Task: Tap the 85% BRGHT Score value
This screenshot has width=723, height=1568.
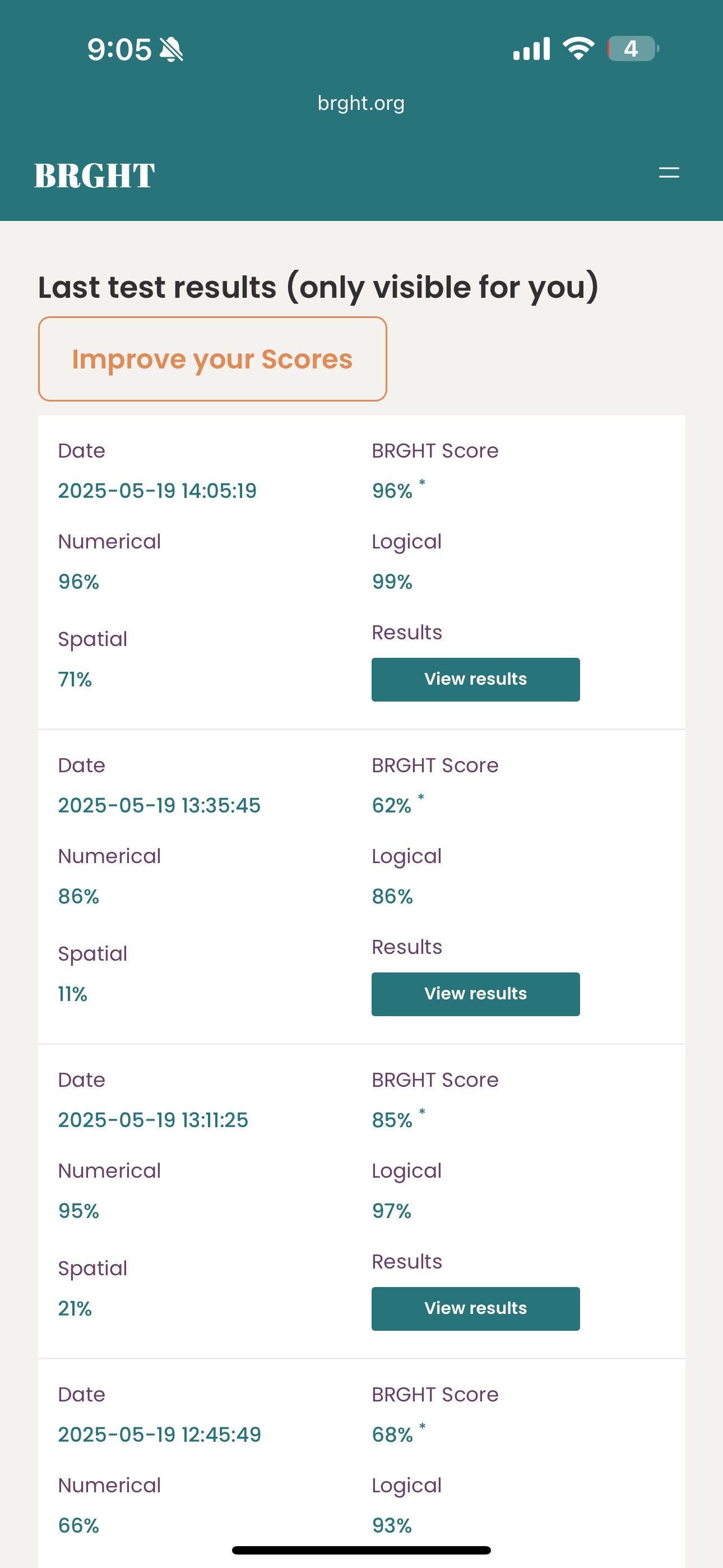Action: (x=392, y=1120)
